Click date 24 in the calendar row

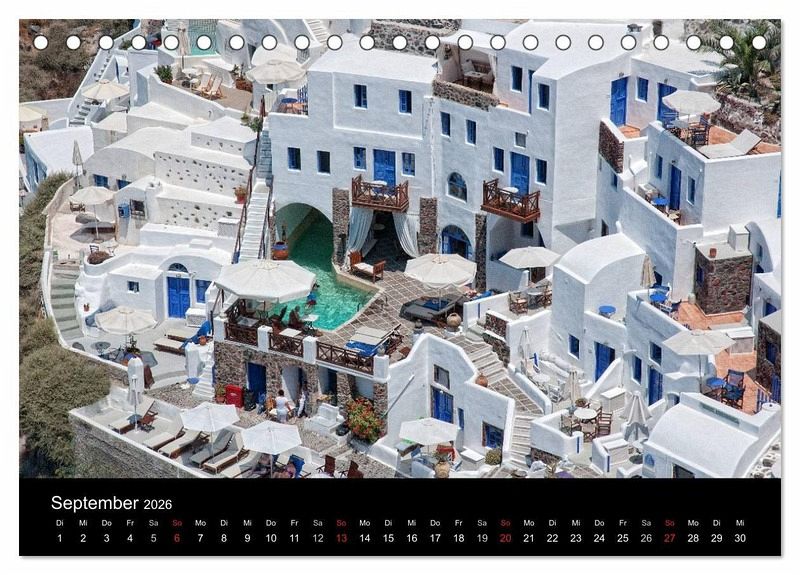599,538
